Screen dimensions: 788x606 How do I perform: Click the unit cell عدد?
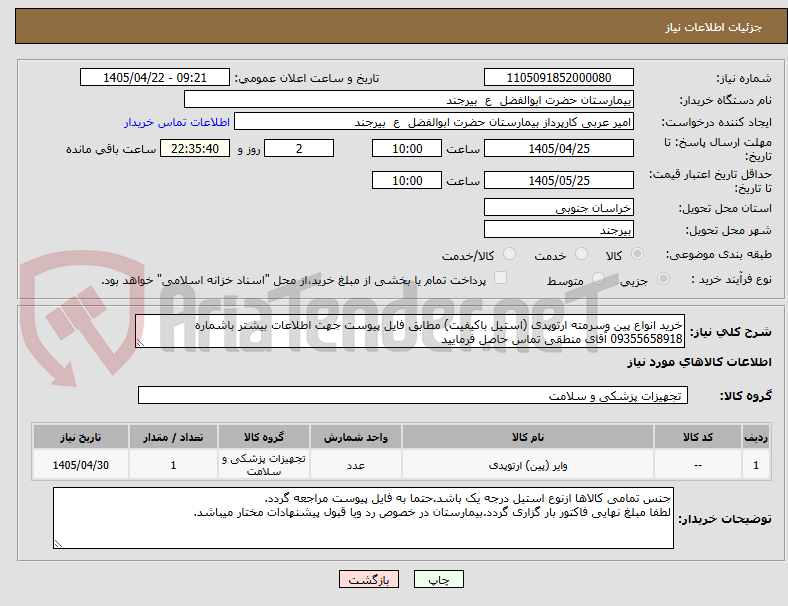pos(356,465)
